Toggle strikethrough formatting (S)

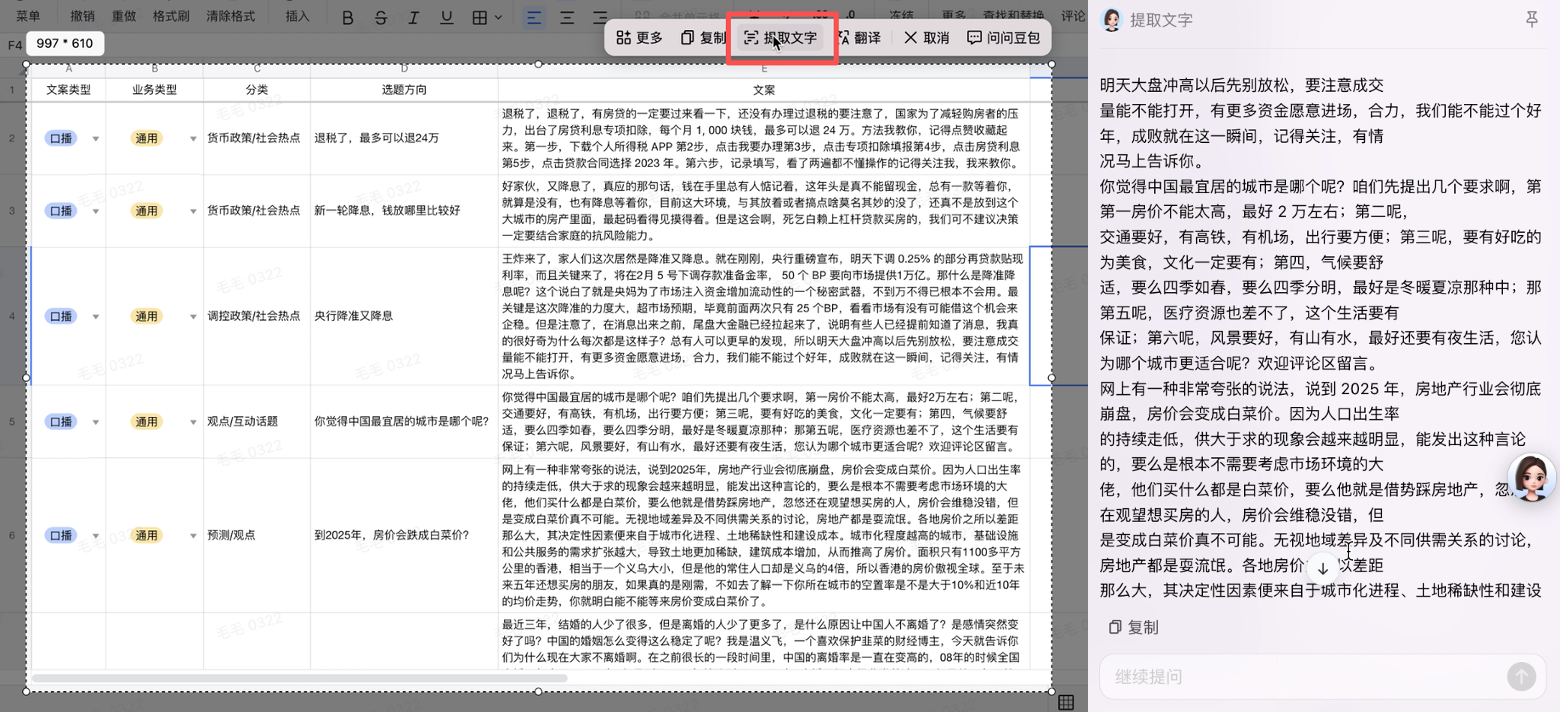pos(381,17)
